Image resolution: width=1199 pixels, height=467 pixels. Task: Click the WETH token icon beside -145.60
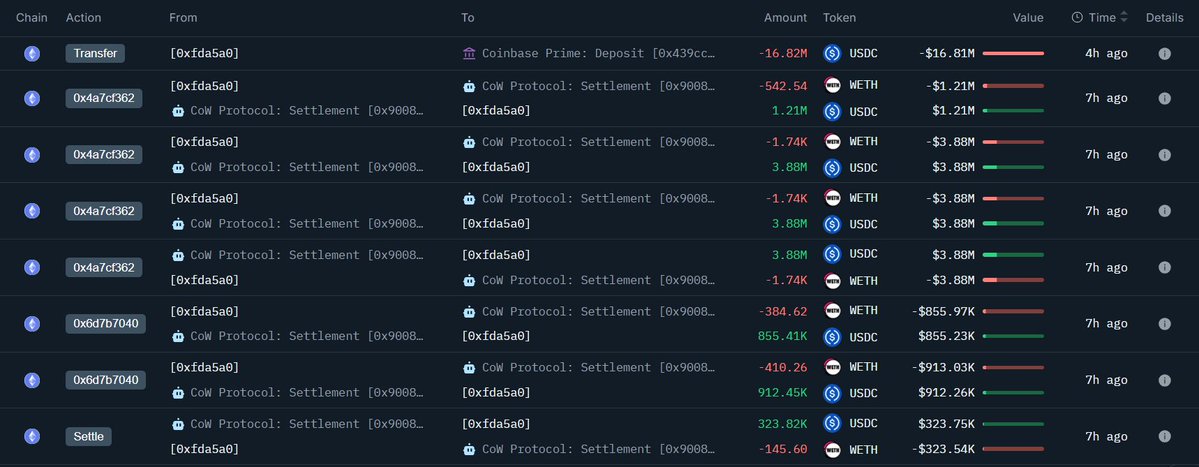832,450
